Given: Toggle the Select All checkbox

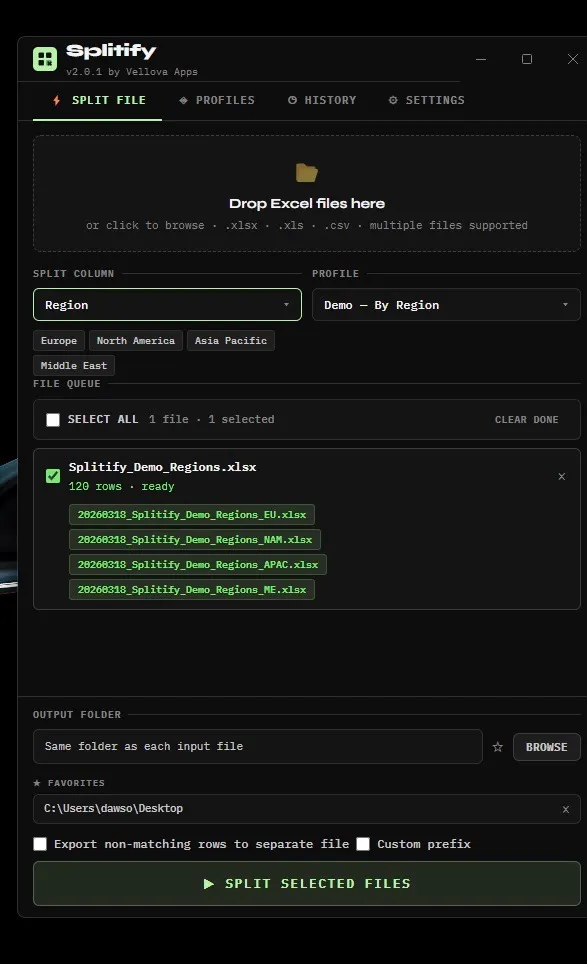Looking at the screenshot, I should tap(53, 420).
